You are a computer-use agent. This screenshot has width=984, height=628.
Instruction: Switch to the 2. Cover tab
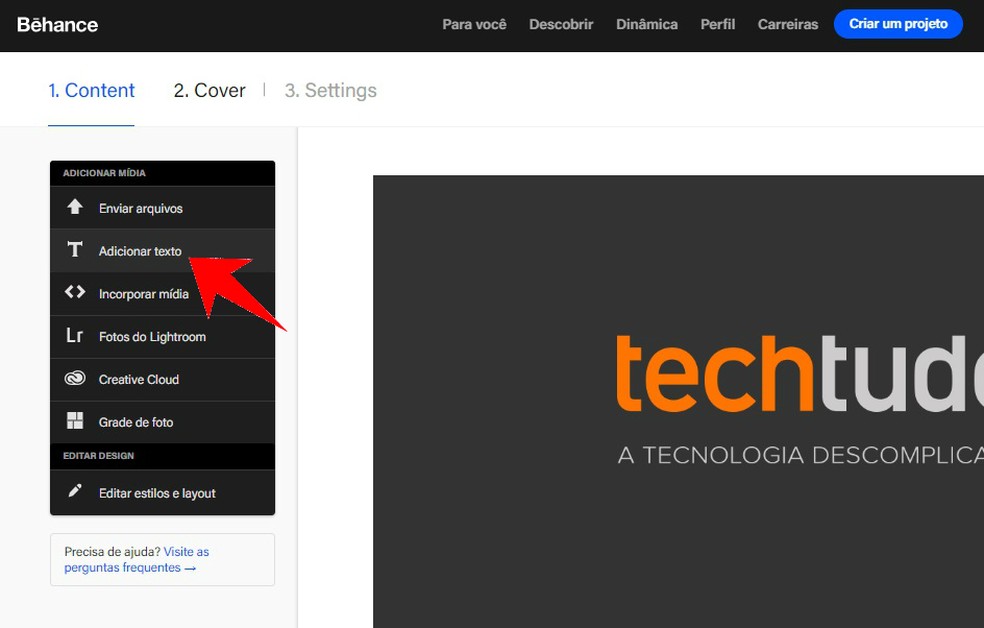click(208, 90)
